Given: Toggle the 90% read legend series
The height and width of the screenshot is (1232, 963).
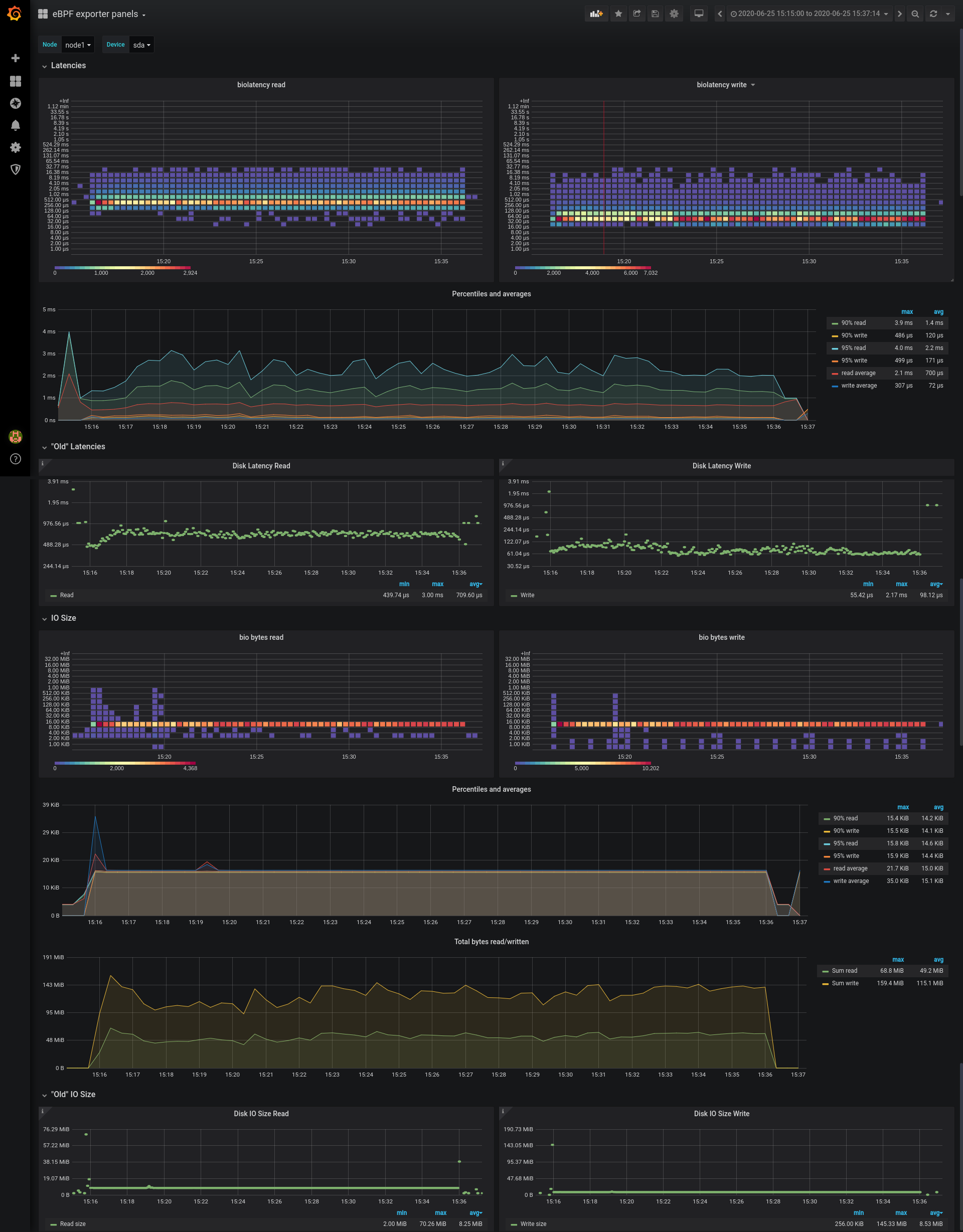Looking at the screenshot, I should 853,323.
